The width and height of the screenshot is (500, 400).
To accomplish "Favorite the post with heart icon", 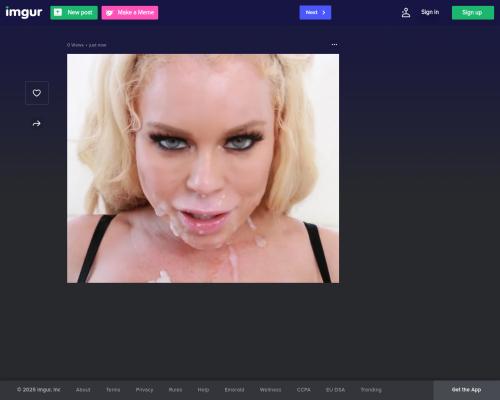I will [37, 93].
